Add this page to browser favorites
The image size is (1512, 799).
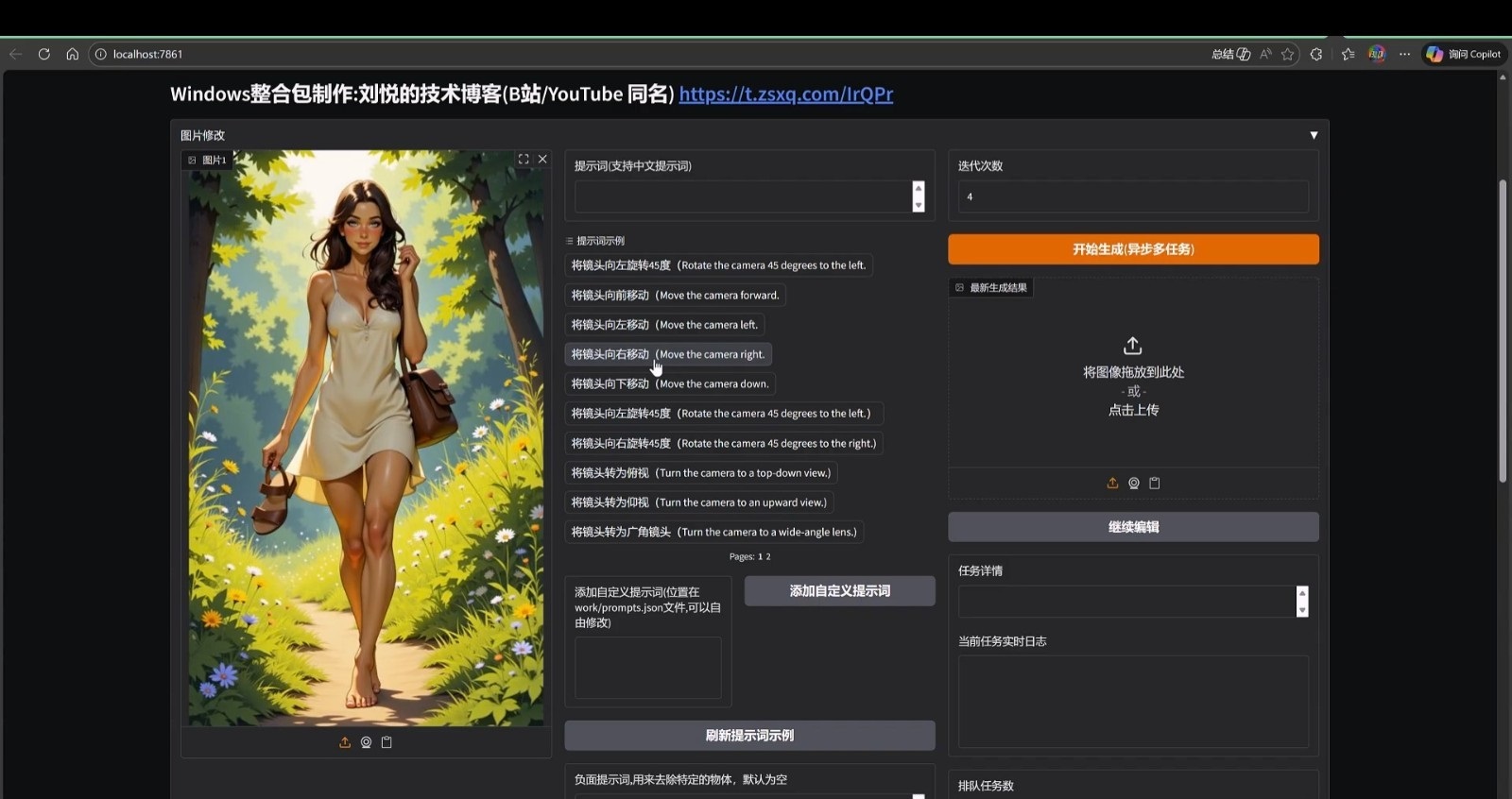tap(1287, 54)
